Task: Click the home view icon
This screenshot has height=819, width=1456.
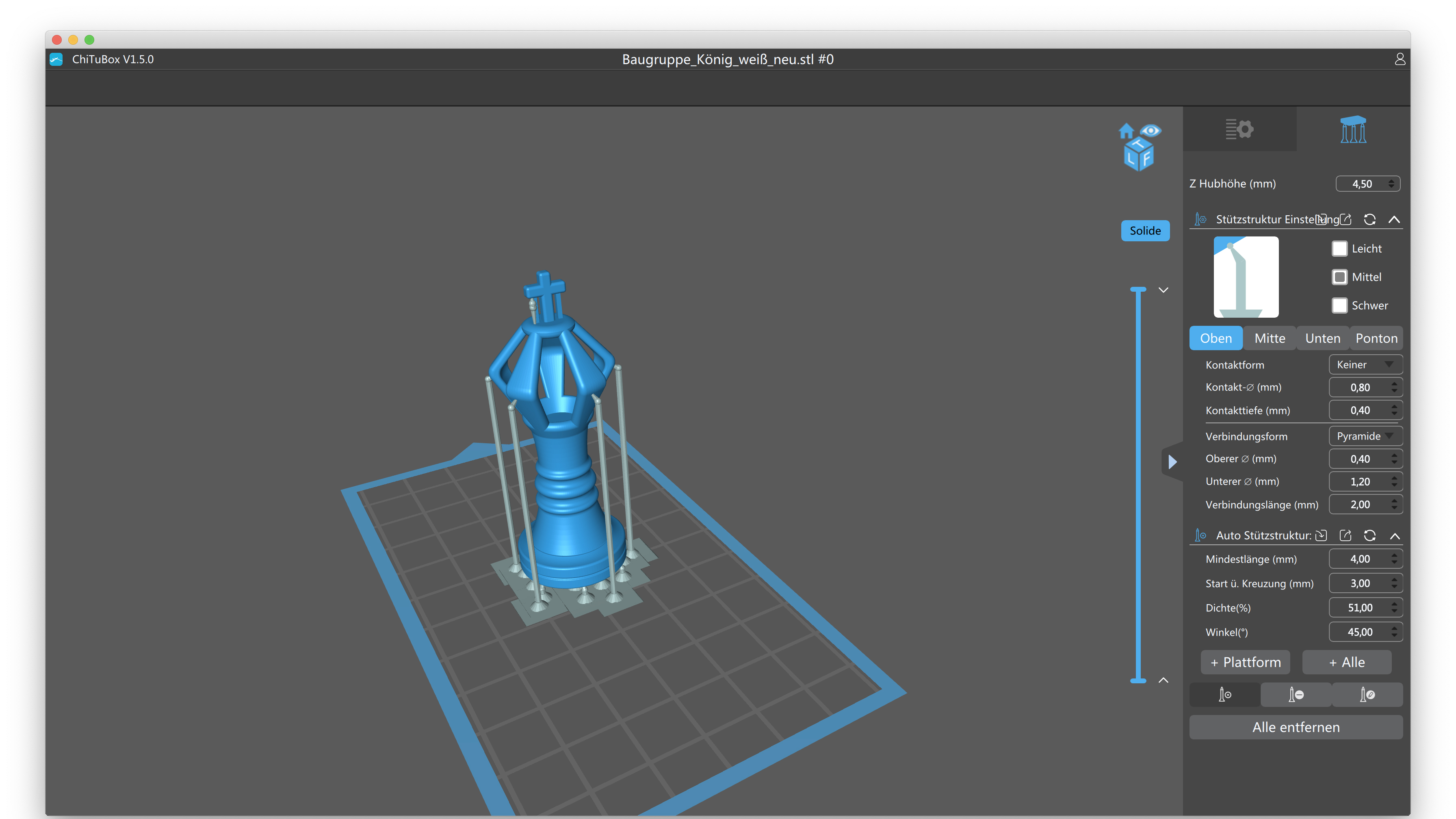Action: tap(1126, 131)
